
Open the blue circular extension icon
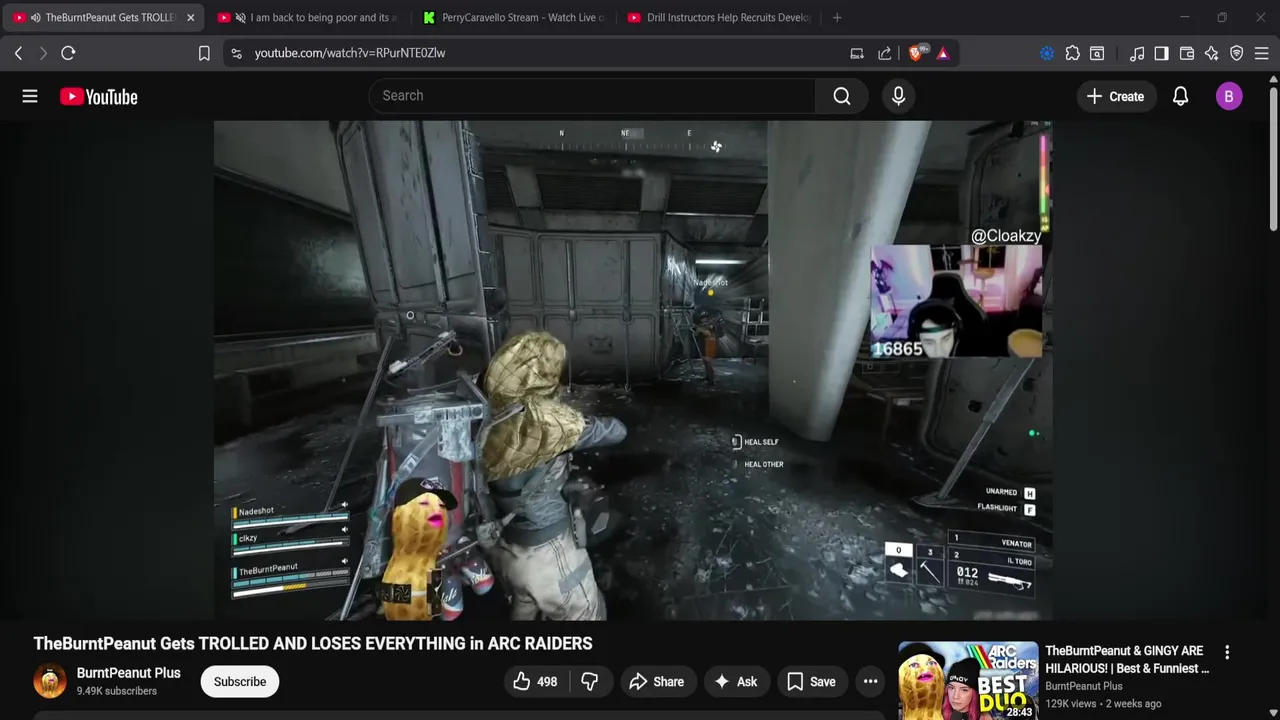pos(1047,53)
